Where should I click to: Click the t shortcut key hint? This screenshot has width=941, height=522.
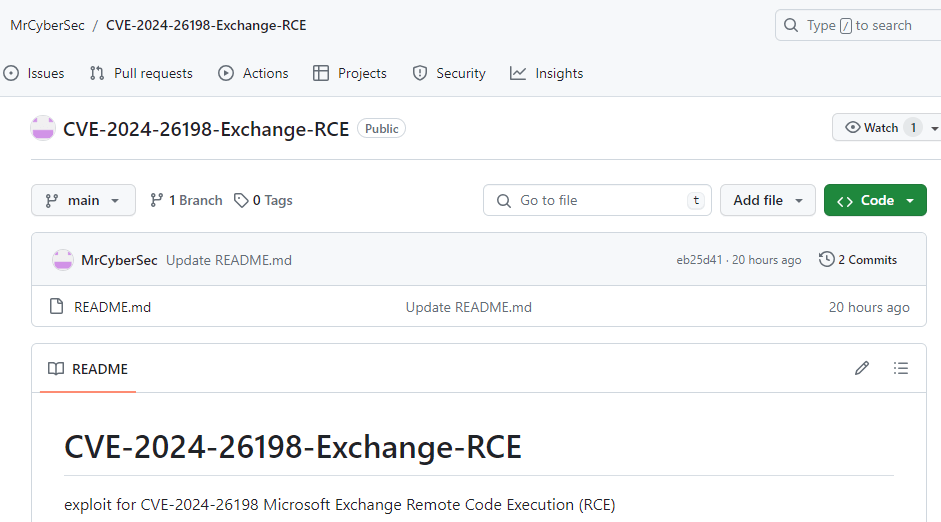(696, 200)
